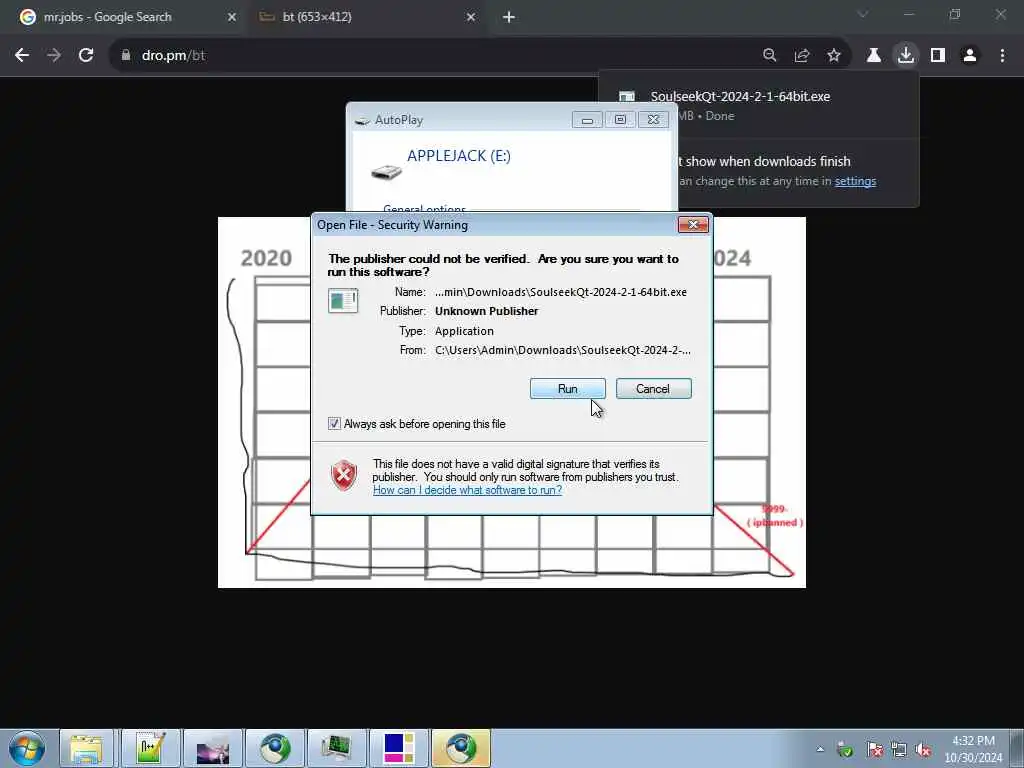Open the Action Center flag icon

[874, 749]
